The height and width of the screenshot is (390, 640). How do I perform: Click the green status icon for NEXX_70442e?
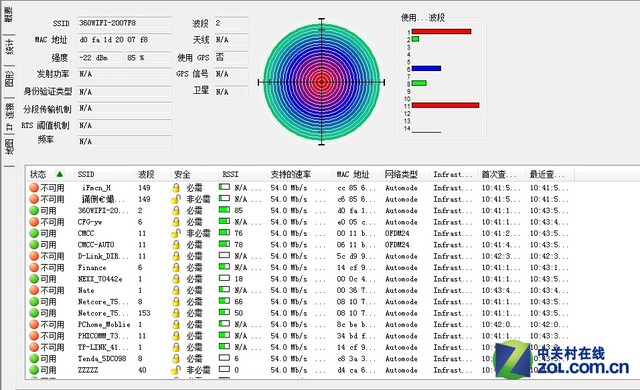34,279
